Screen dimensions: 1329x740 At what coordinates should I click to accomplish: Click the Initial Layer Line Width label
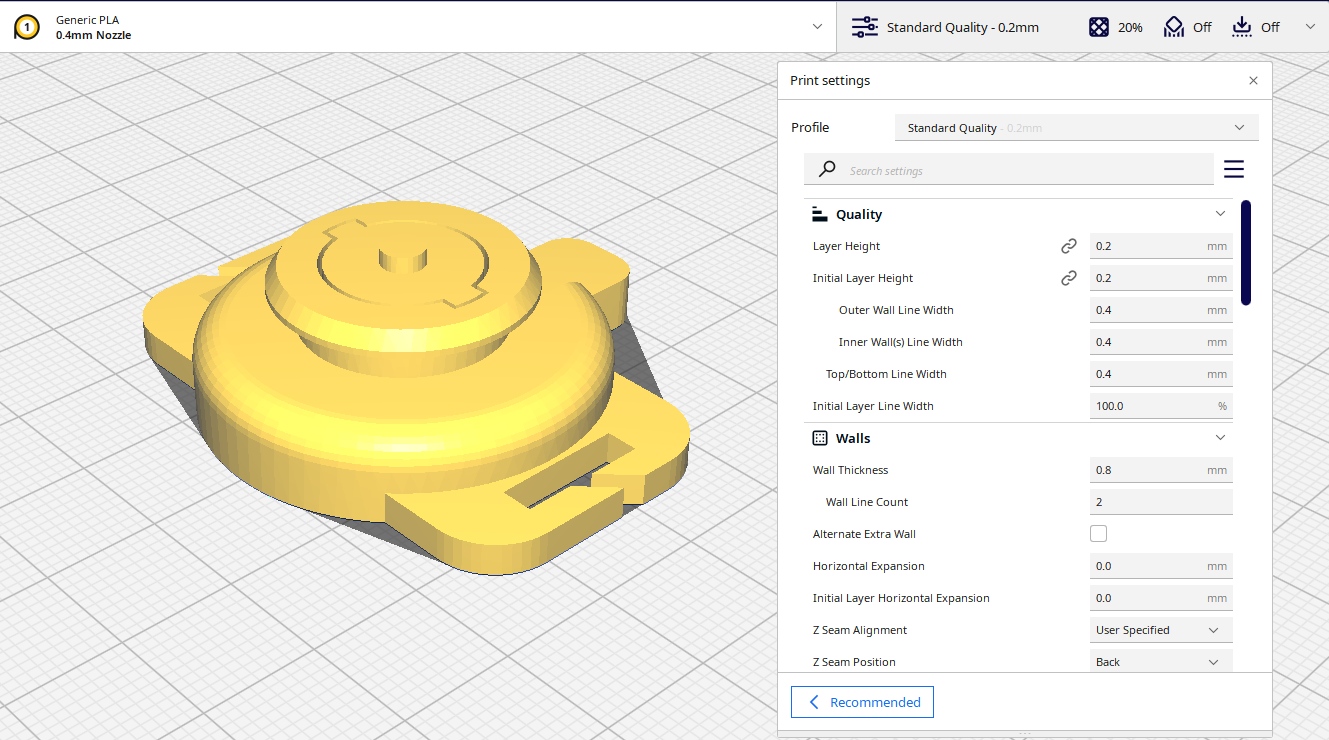click(x=873, y=406)
